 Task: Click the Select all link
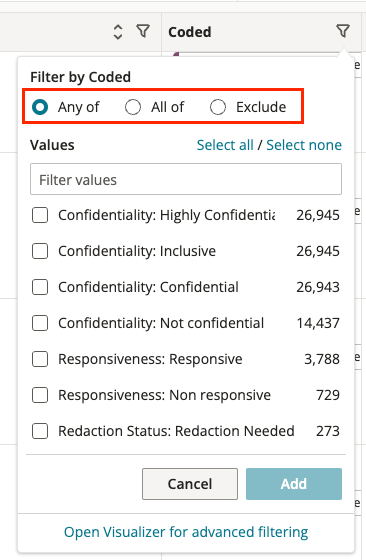225,145
